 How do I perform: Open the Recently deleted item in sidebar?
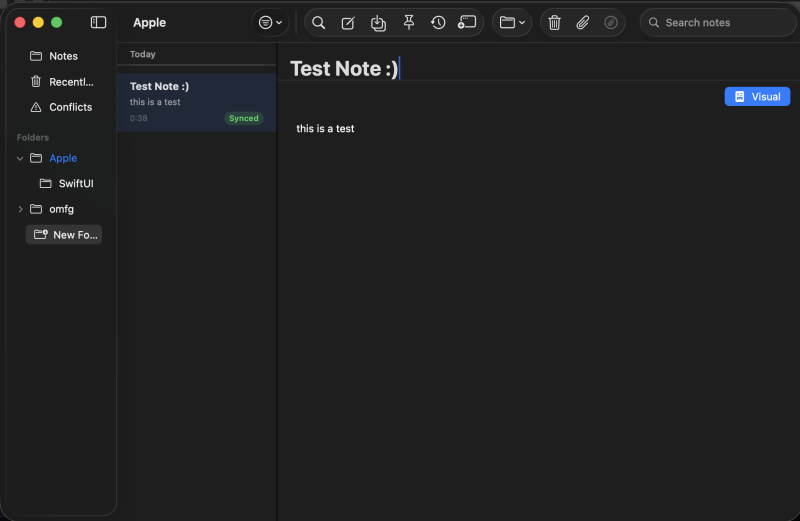(x=61, y=82)
